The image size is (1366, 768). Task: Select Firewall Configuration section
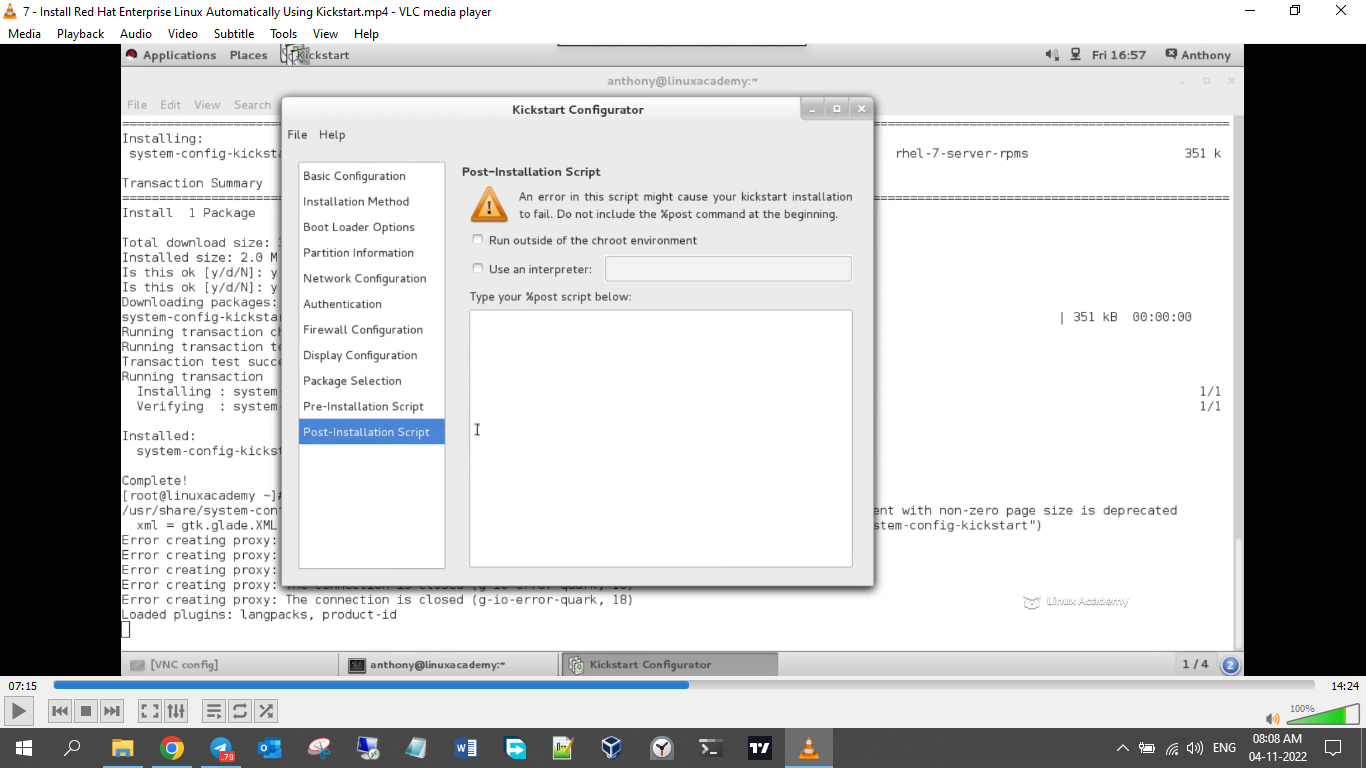(x=371, y=329)
